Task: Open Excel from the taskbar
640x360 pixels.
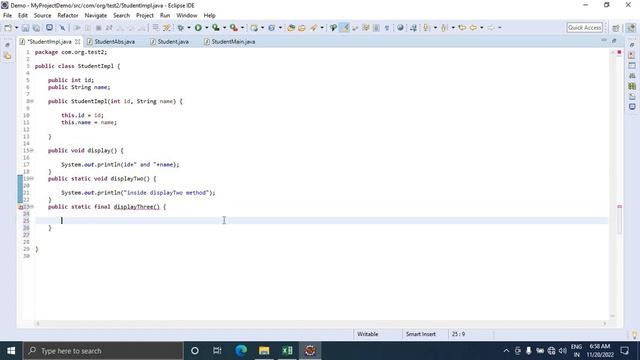Action: pyautogui.click(x=287, y=351)
